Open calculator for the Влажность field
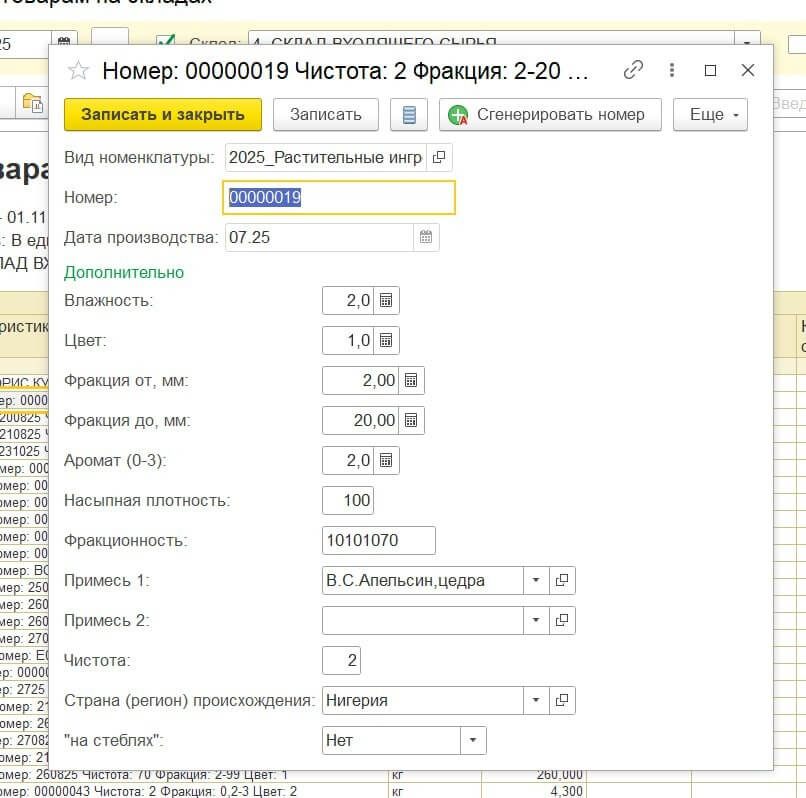The image size is (806, 798). click(387, 300)
